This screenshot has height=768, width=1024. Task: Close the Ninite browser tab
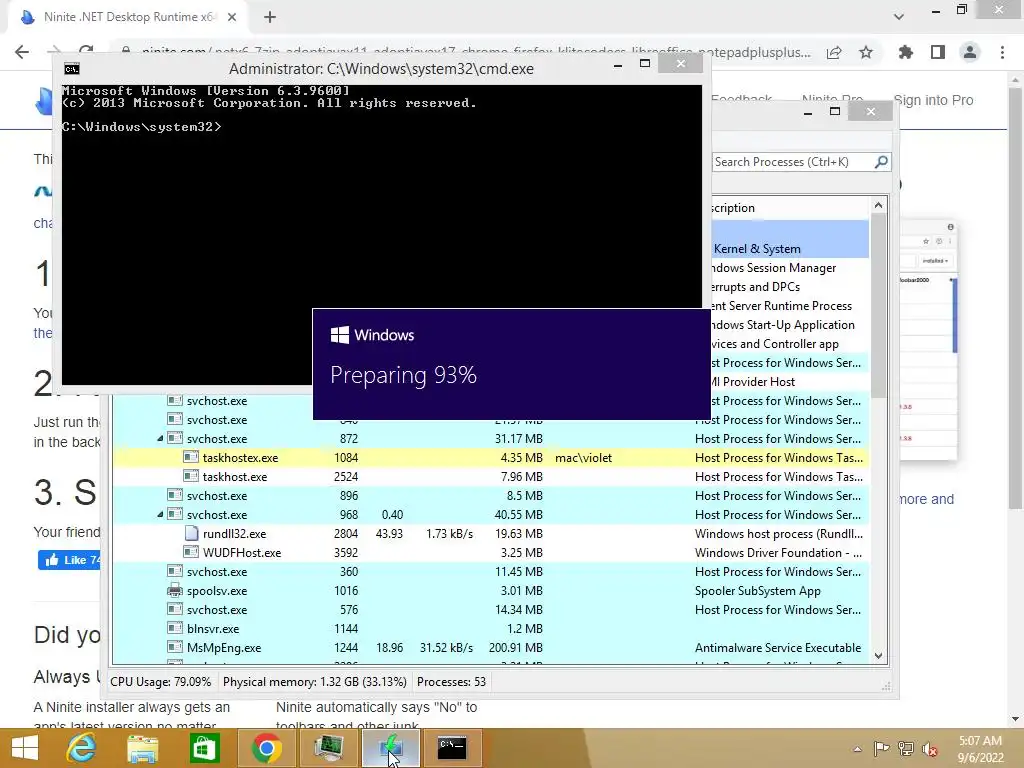coord(232,18)
